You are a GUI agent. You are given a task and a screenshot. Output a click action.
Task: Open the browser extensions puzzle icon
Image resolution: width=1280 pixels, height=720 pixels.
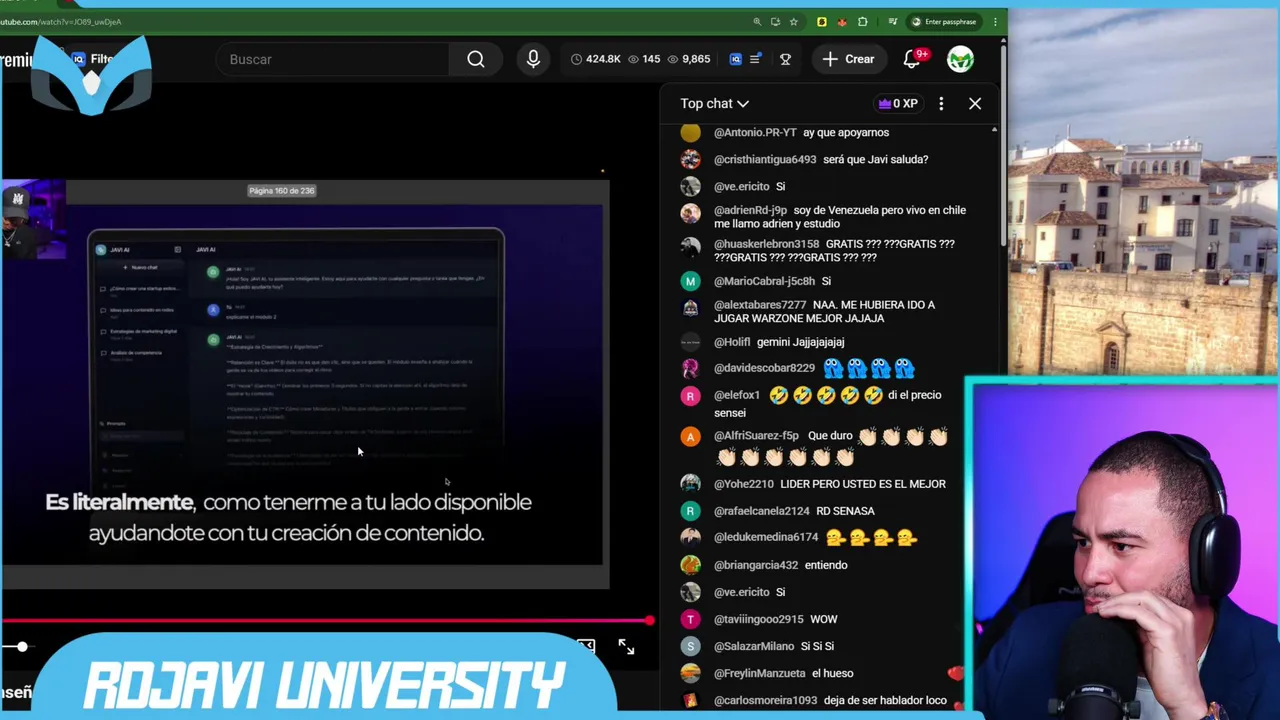(863, 21)
